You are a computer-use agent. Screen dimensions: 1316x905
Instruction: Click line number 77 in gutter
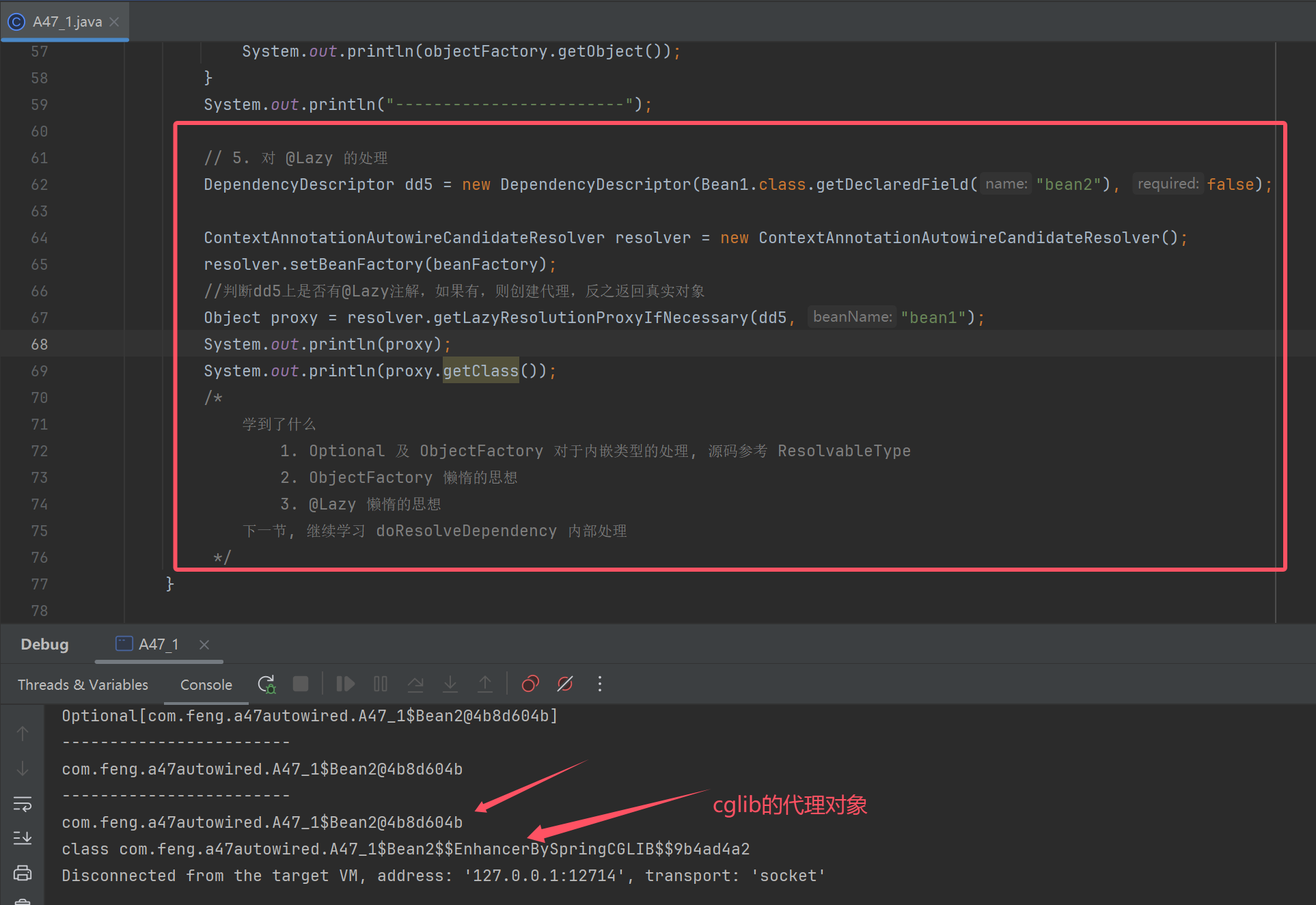(40, 584)
